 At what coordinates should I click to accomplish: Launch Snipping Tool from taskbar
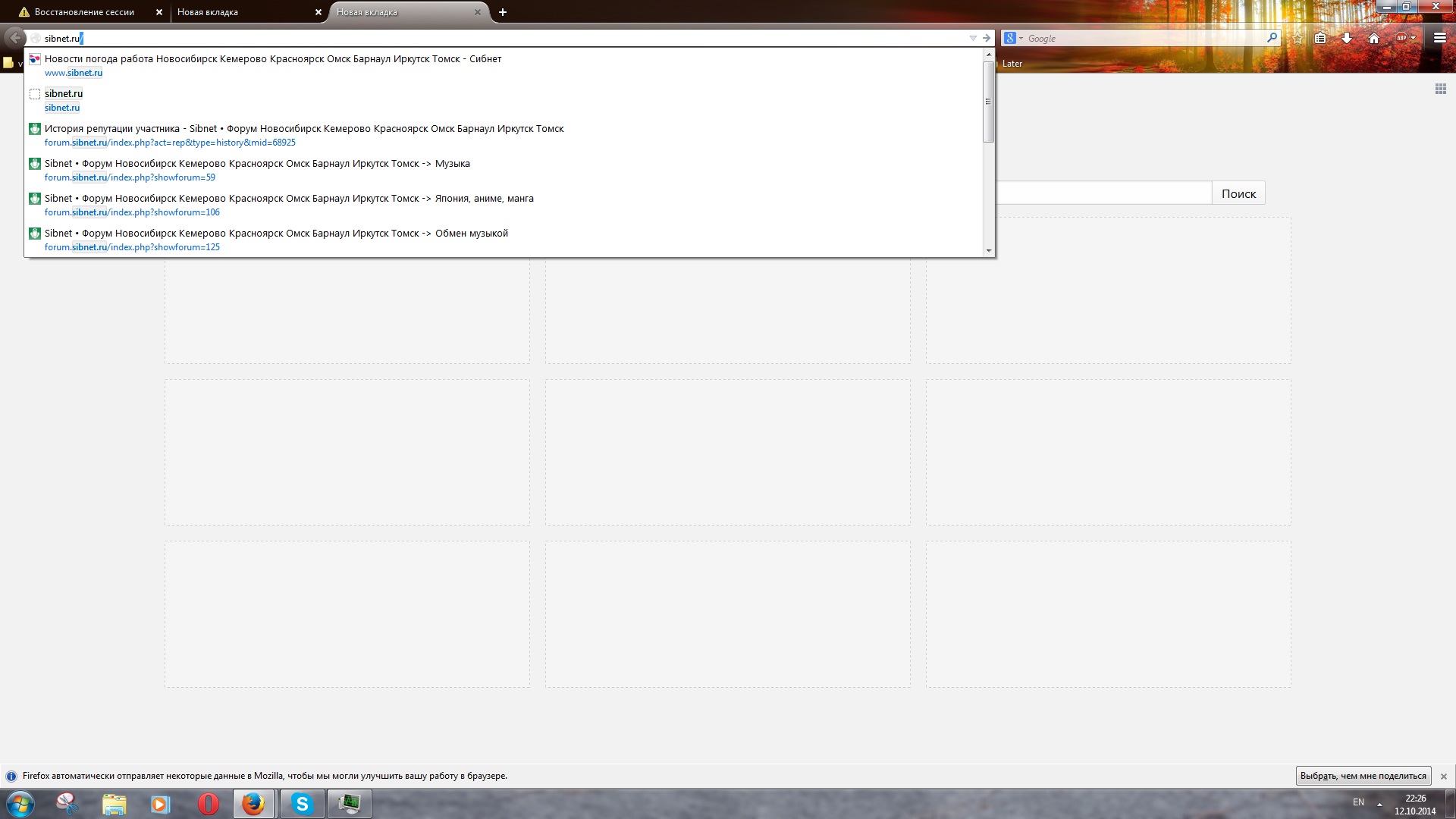[x=67, y=804]
